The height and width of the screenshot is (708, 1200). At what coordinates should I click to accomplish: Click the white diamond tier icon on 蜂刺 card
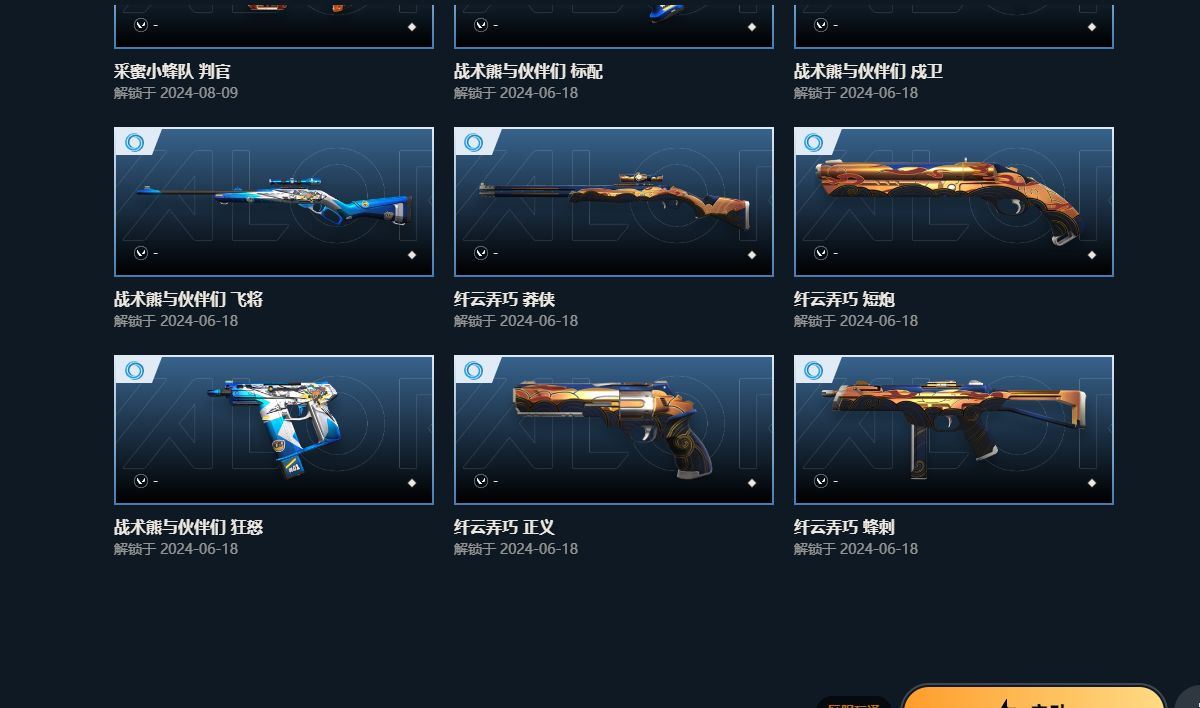point(1092,483)
